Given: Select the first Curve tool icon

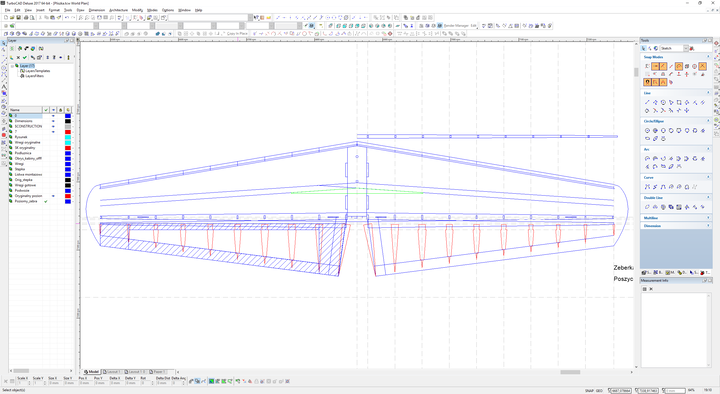Looking at the screenshot, I should (x=647, y=187).
